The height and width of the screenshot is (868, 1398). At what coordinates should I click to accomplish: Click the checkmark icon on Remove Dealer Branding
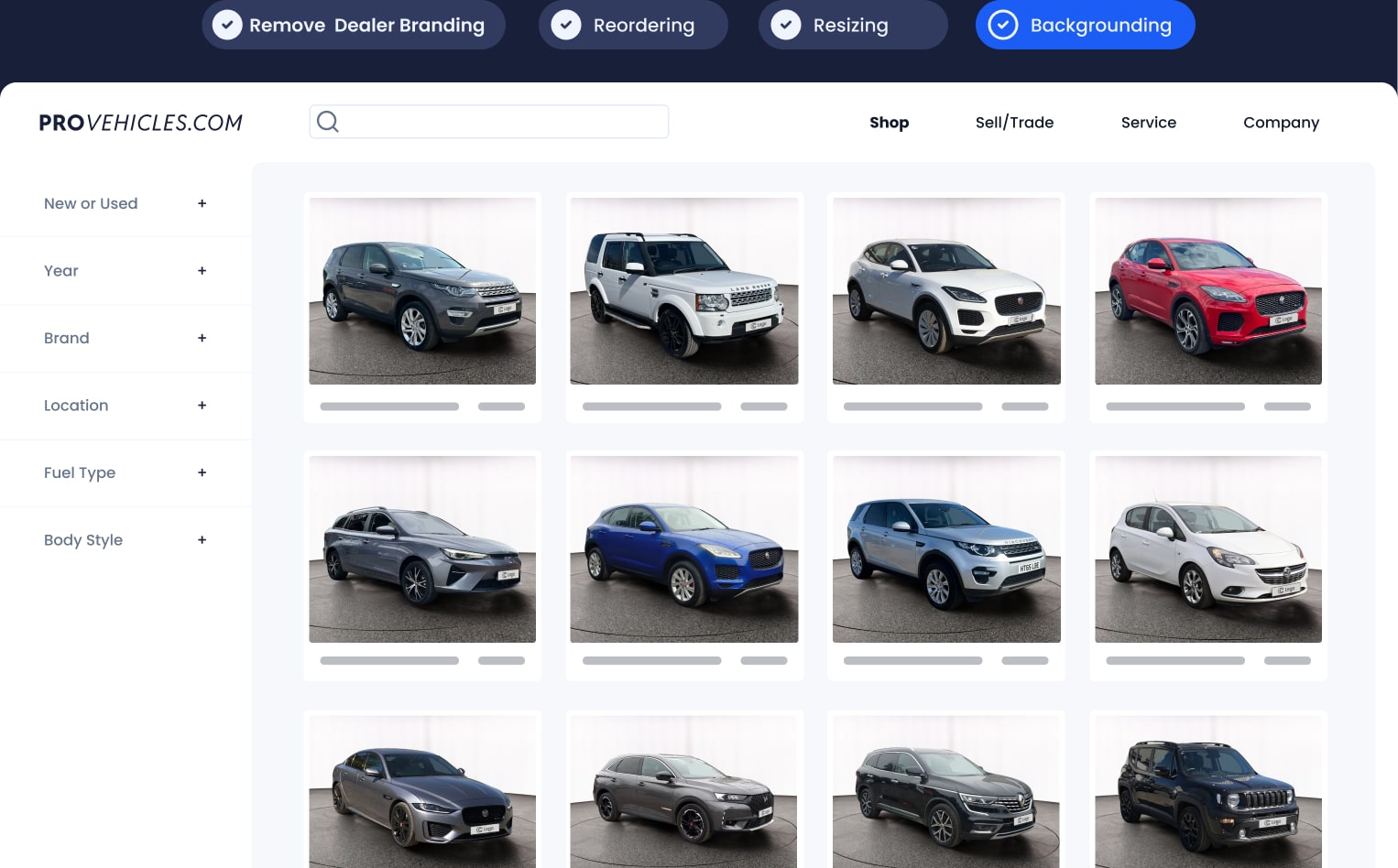(x=227, y=25)
